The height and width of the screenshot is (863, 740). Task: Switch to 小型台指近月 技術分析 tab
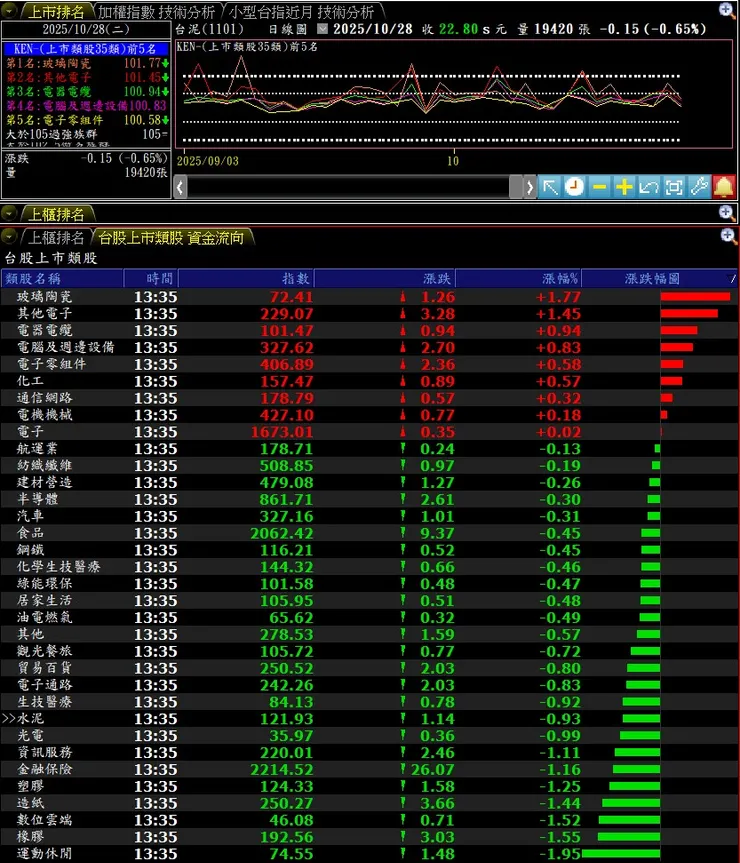pos(301,11)
